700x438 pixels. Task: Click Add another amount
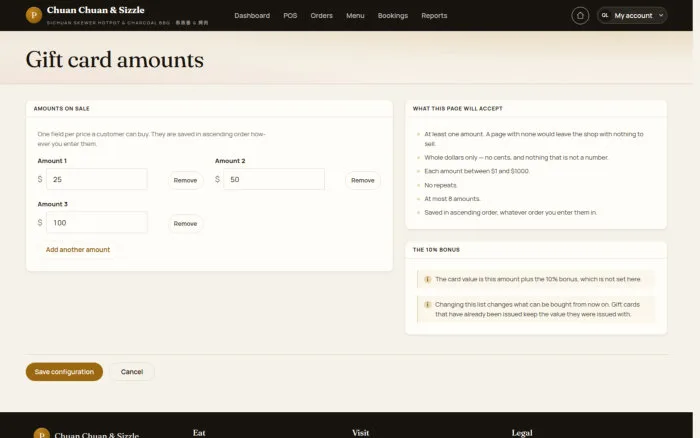point(78,250)
